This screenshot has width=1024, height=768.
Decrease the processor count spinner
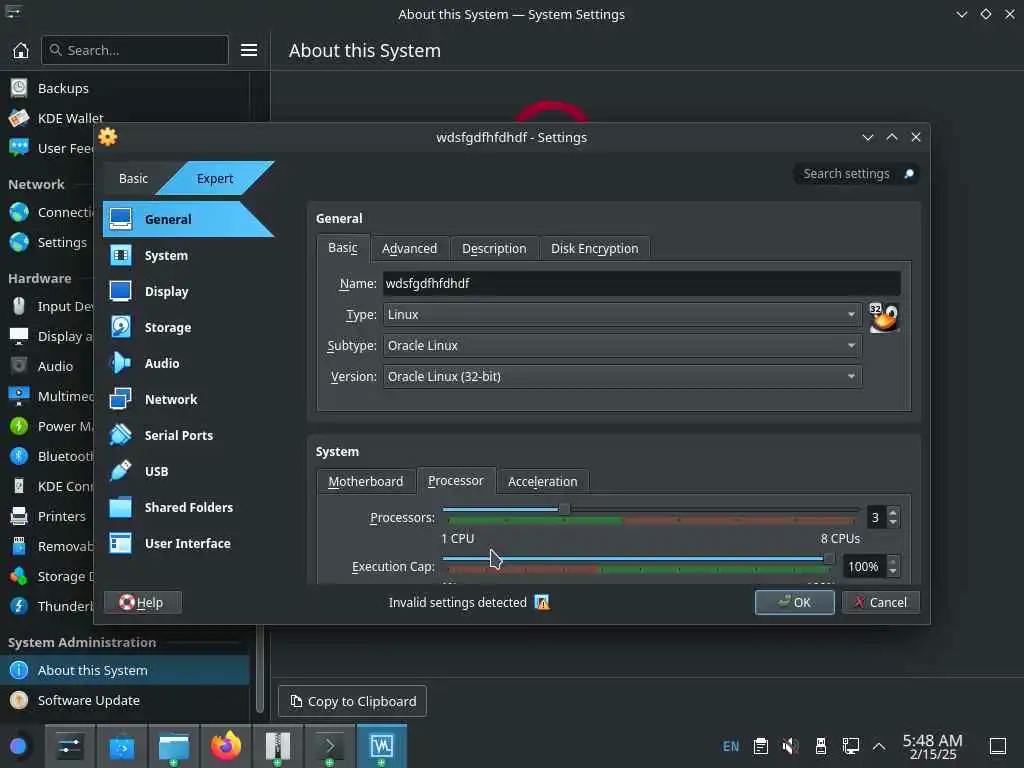coord(893,522)
